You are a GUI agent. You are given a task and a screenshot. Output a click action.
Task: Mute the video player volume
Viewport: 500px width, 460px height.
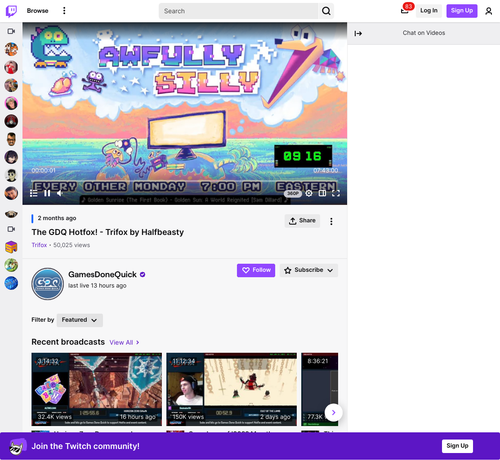[x=60, y=193]
